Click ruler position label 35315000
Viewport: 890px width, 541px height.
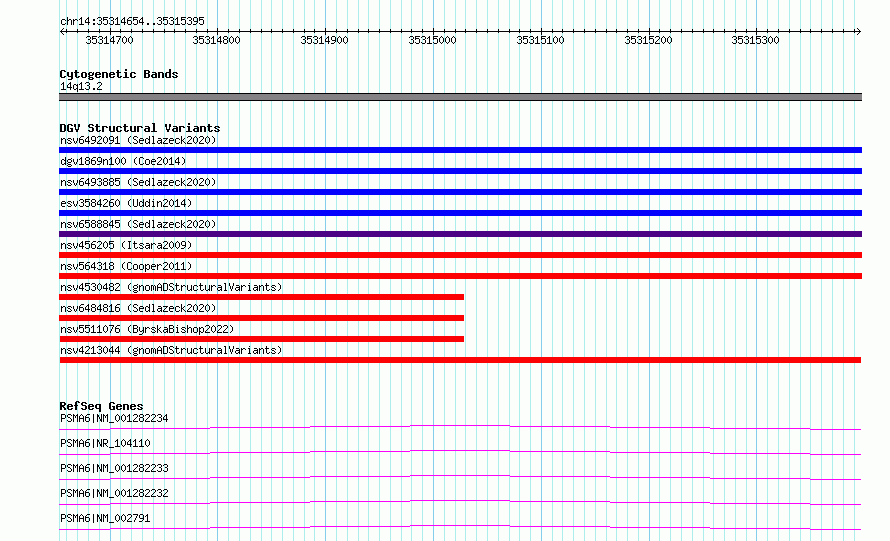pos(432,40)
